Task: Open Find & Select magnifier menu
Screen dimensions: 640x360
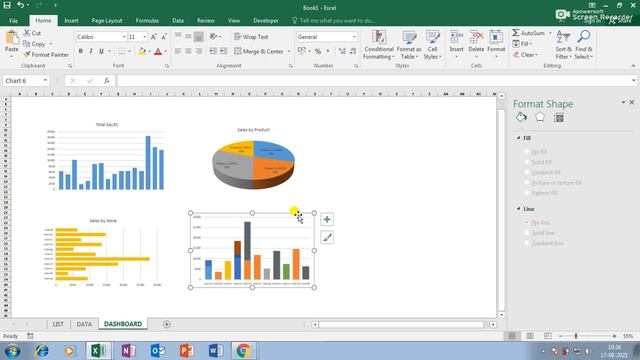Action: coord(584,45)
